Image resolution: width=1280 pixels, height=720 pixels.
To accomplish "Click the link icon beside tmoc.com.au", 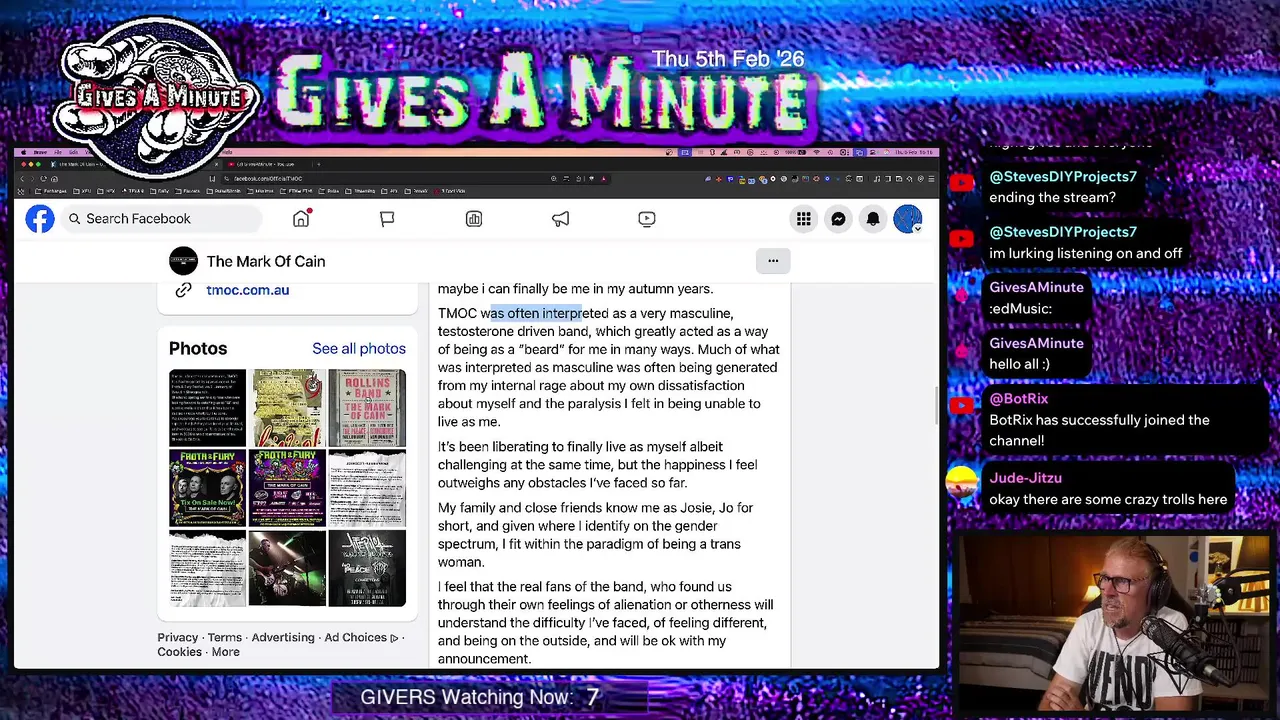I will tap(183, 290).
